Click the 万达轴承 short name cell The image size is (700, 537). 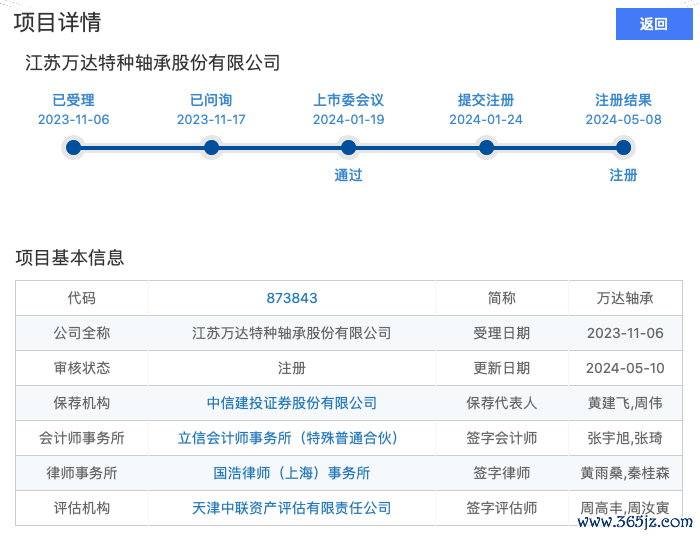coord(625,298)
